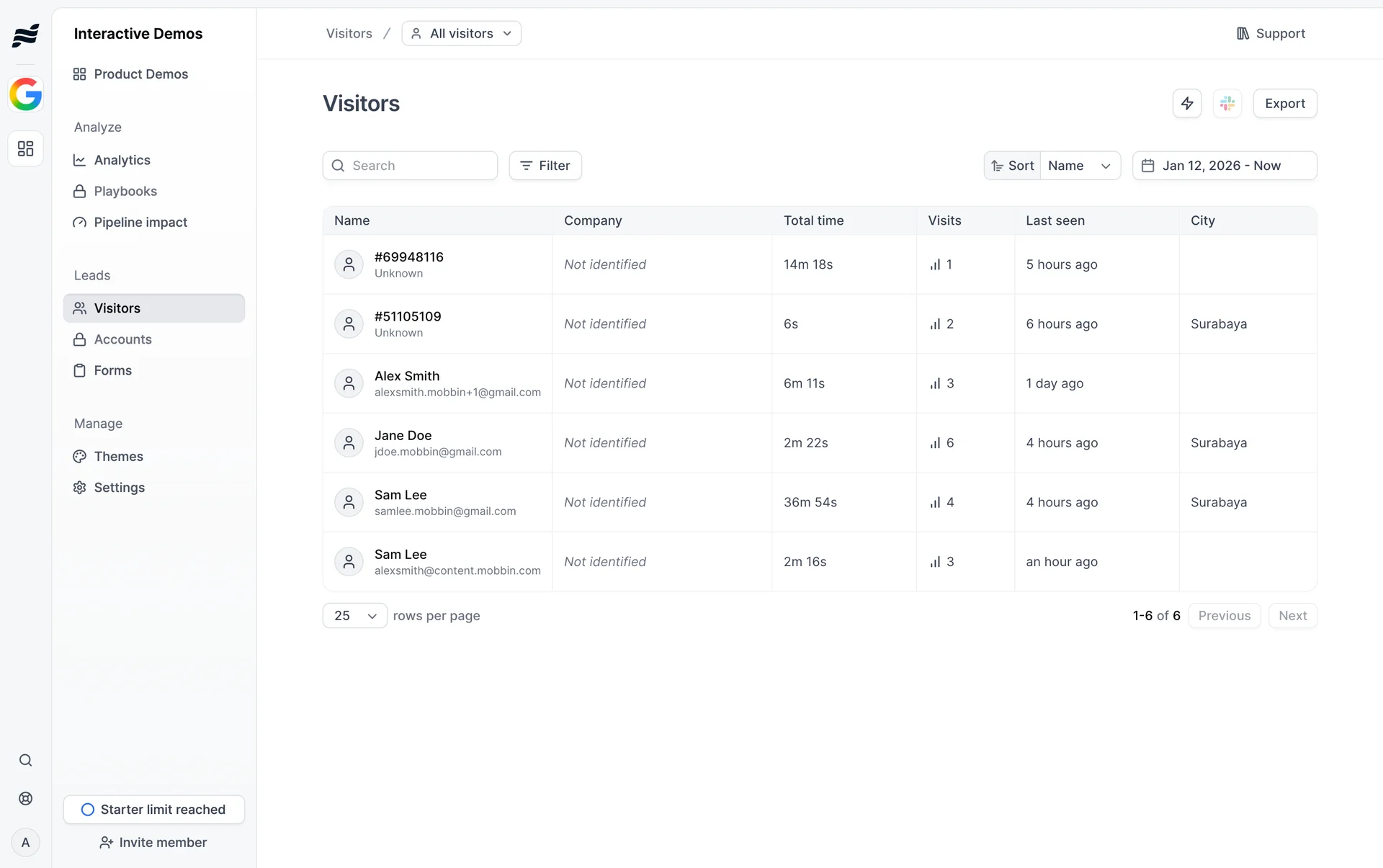Open the Name sort dropdown
This screenshot has width=1383, height=868.
click(1079, 166)
